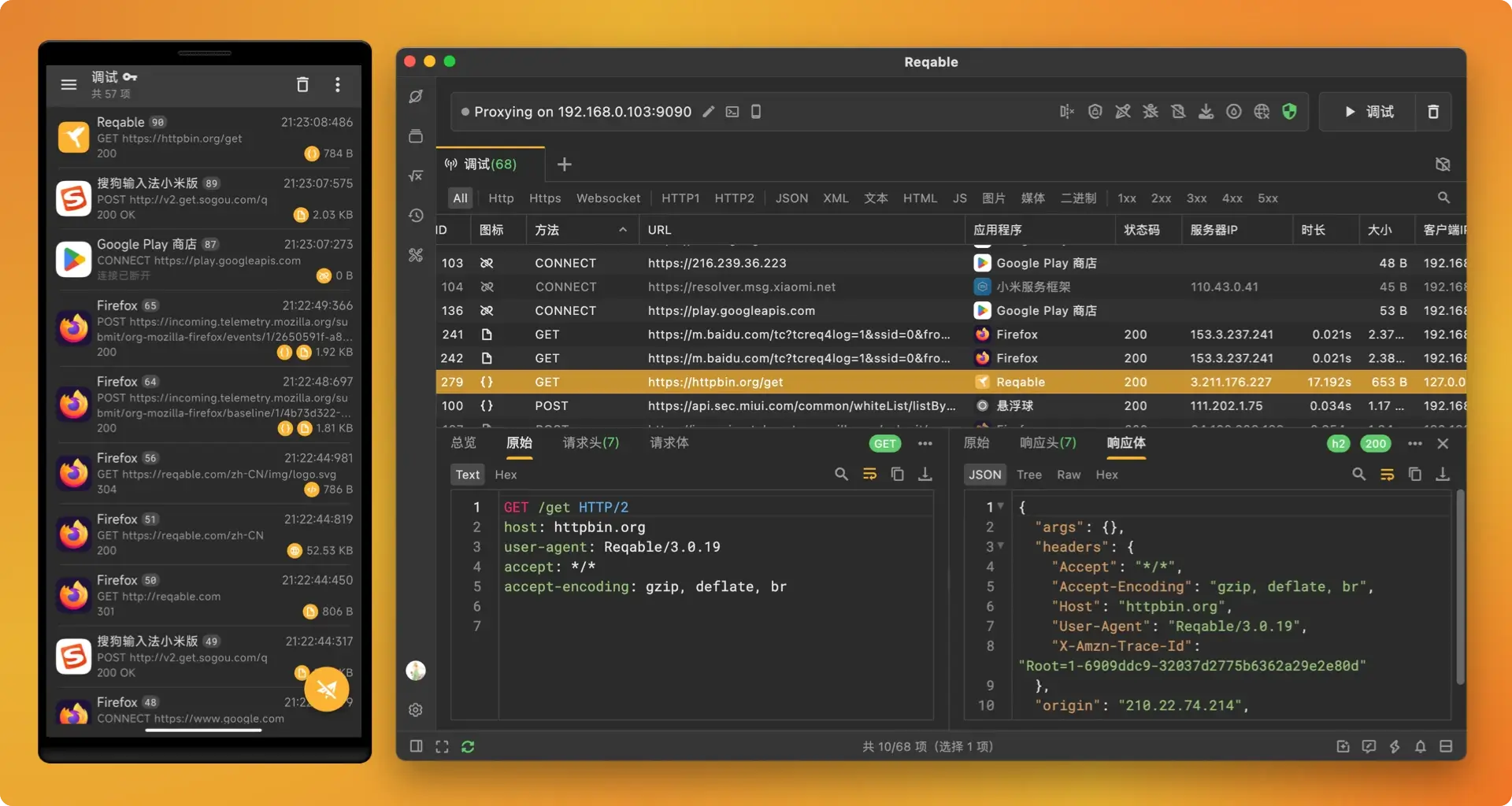1512x806 pixels.
Task: Click the green SSL shield icon in toolbar
Action: point(1289,112)
